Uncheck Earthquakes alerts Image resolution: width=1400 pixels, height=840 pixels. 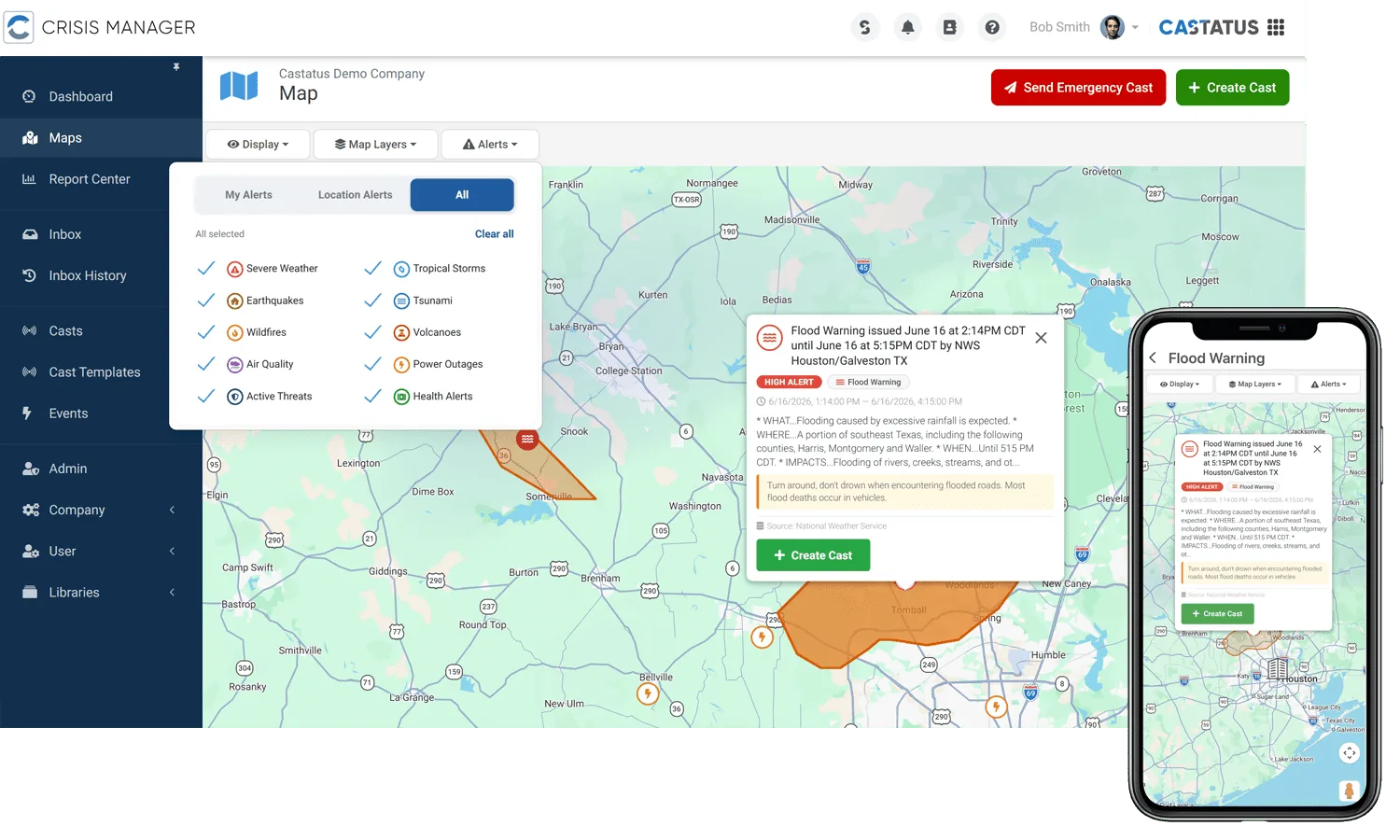[206, 301]
